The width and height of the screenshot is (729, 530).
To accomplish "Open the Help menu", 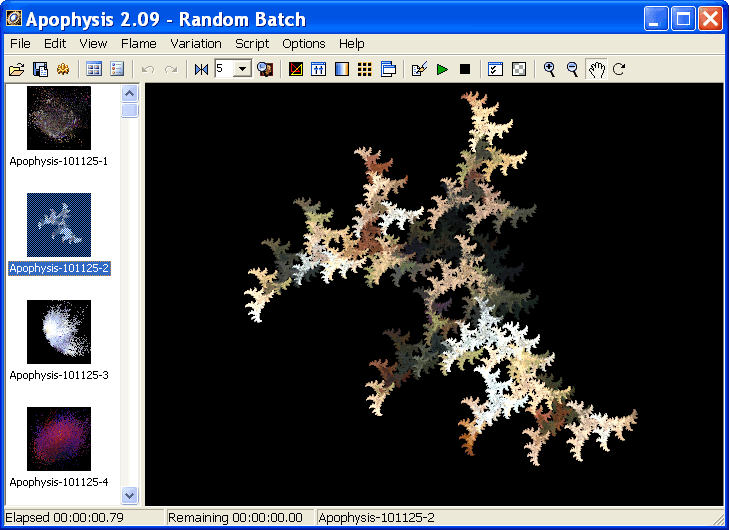I will point(351,44).
